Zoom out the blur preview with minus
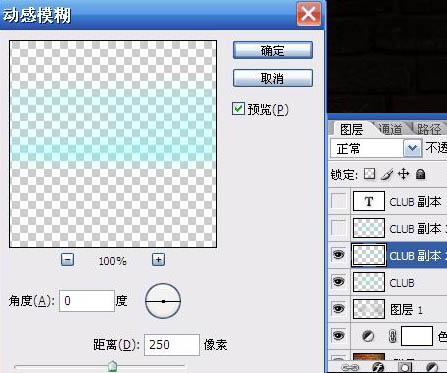This screenshot has width=447, height=373. point(68,260)
